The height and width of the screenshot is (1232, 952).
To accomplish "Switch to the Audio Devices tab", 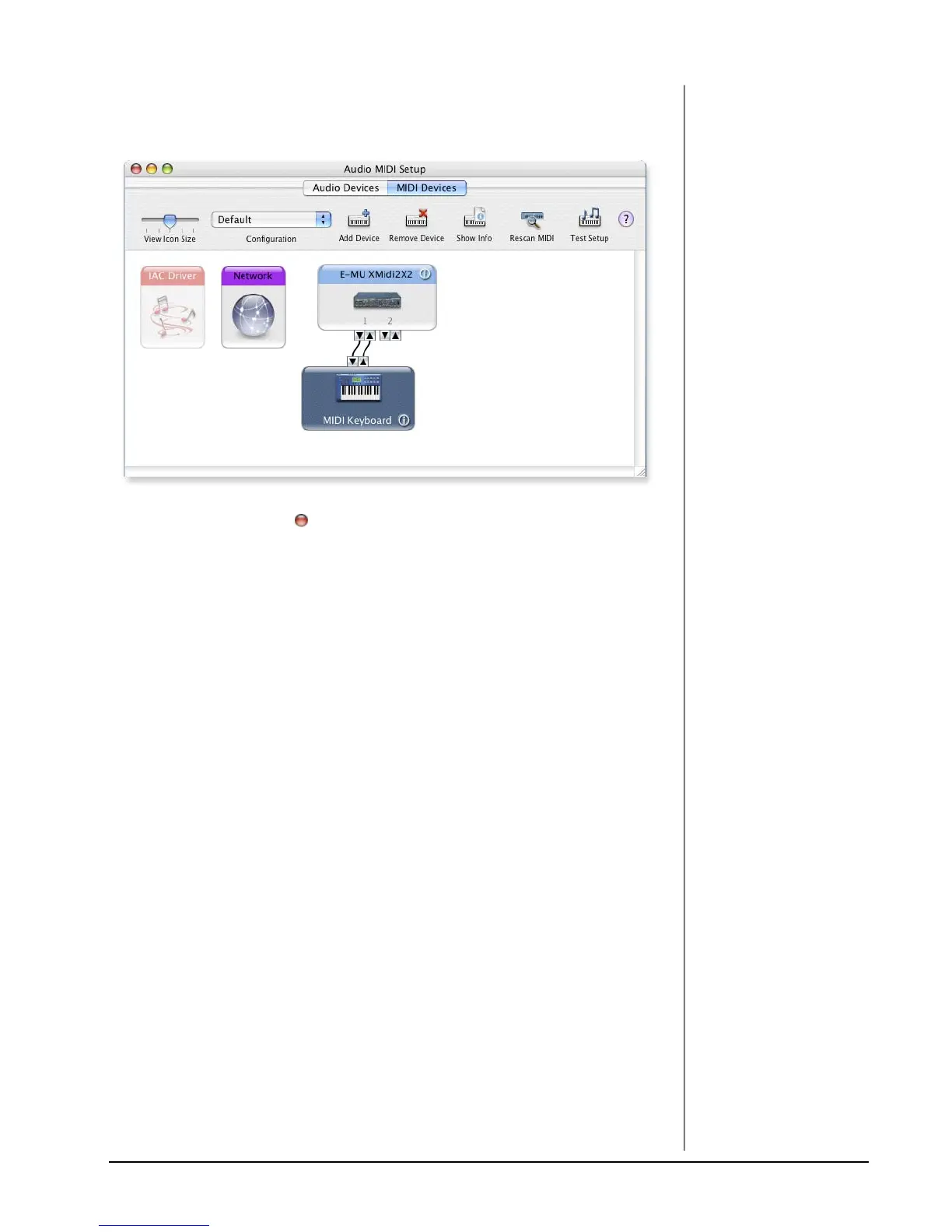I will coord(345,188).
